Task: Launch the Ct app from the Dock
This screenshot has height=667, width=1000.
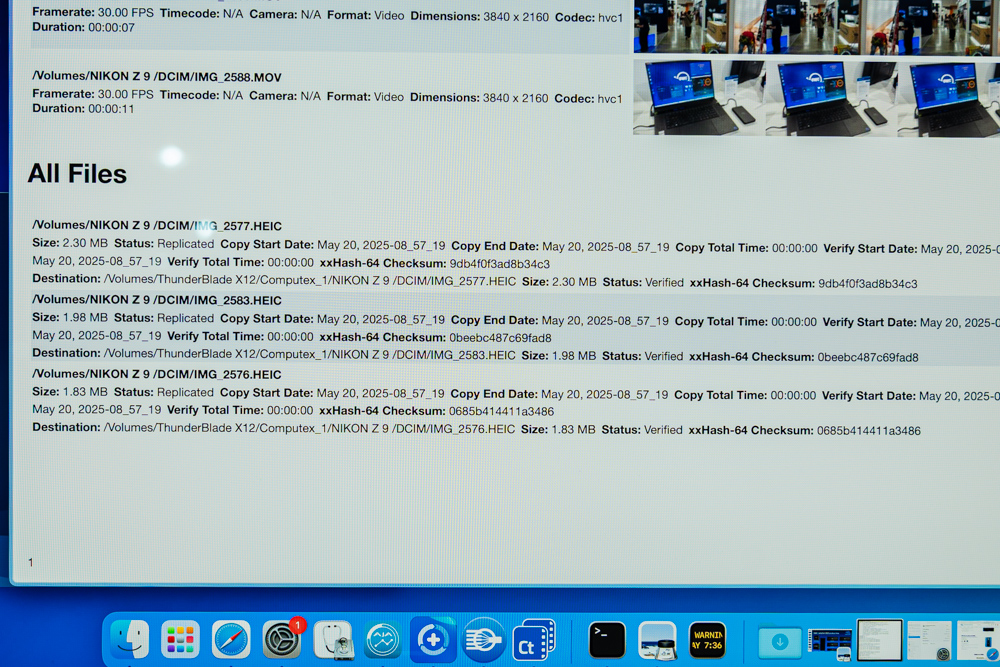Action: [533, 641]
